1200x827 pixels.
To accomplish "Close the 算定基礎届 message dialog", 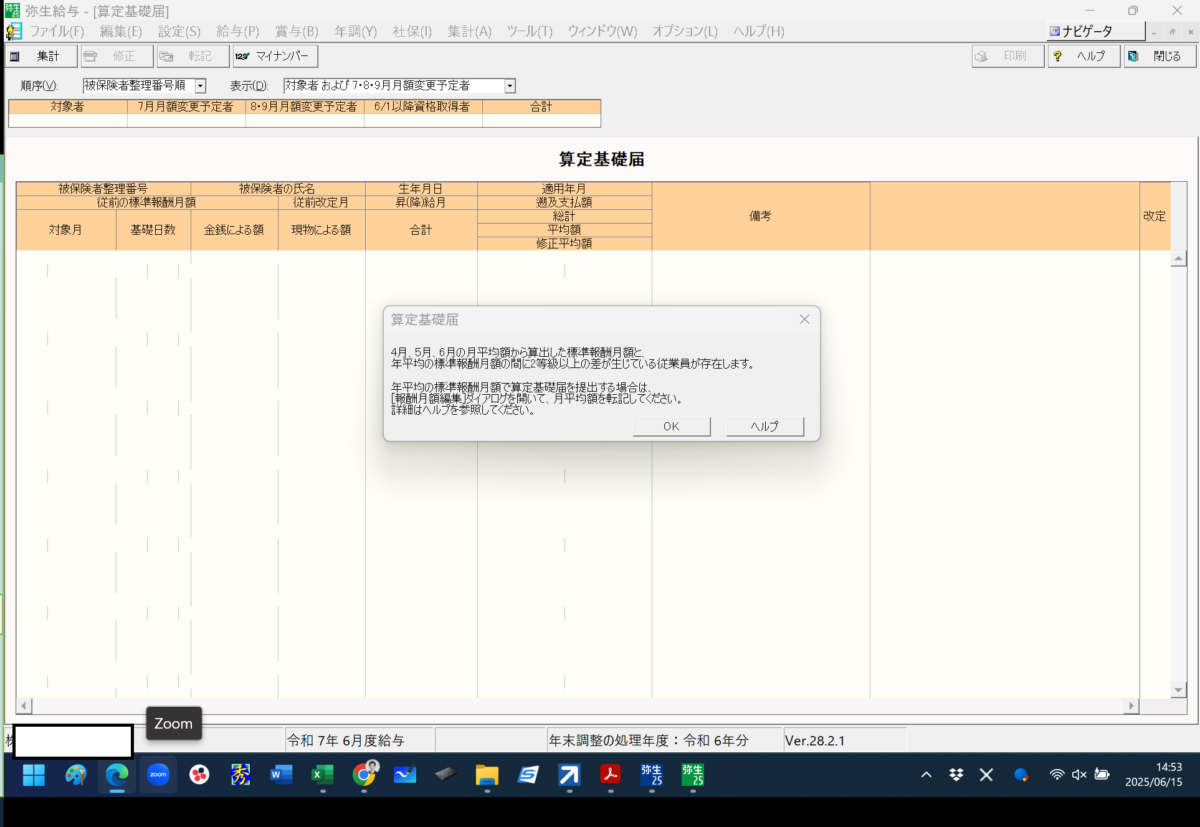I will click(804, 319).
